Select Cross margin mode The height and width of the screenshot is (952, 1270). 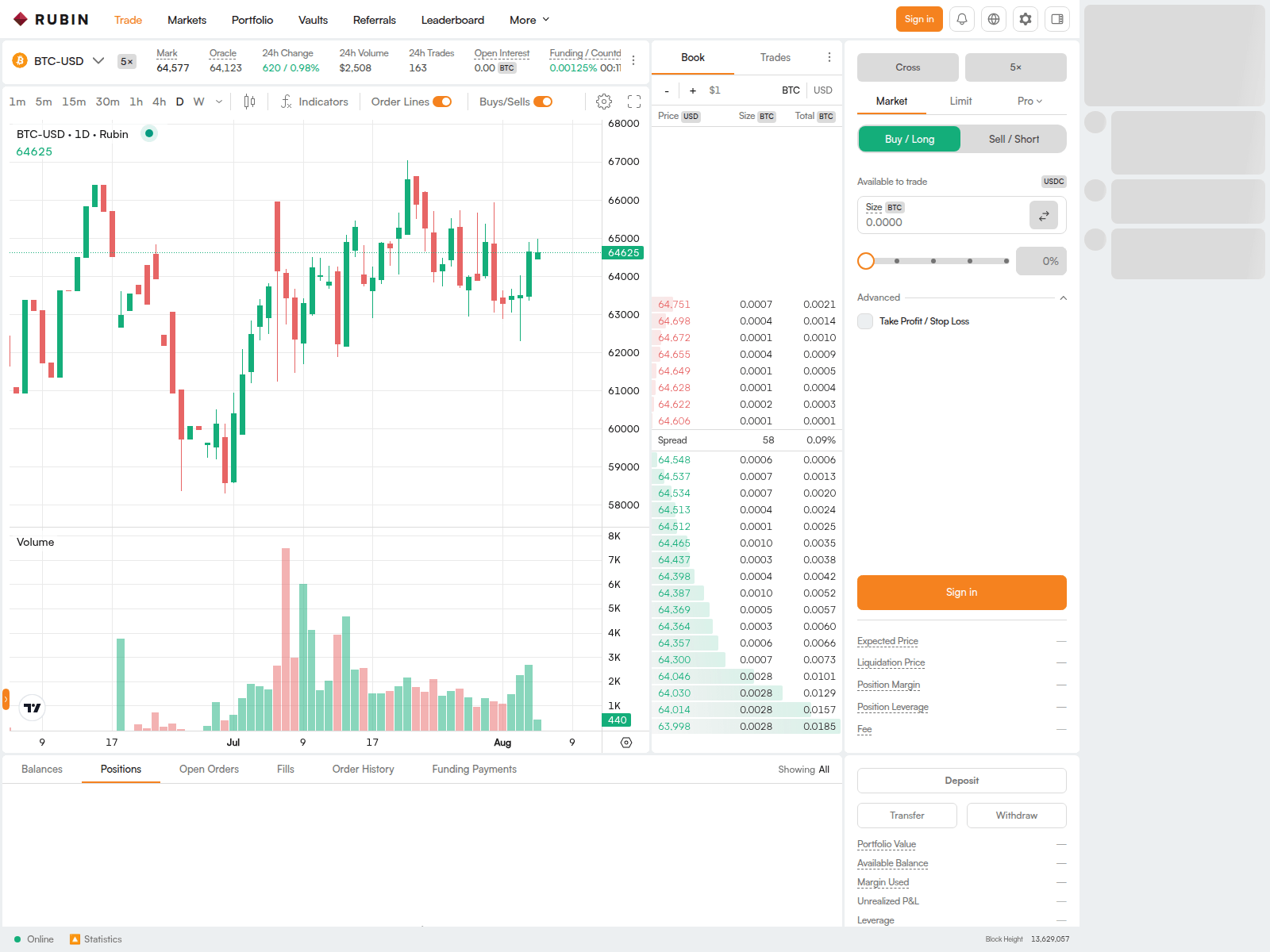point(908,67)
